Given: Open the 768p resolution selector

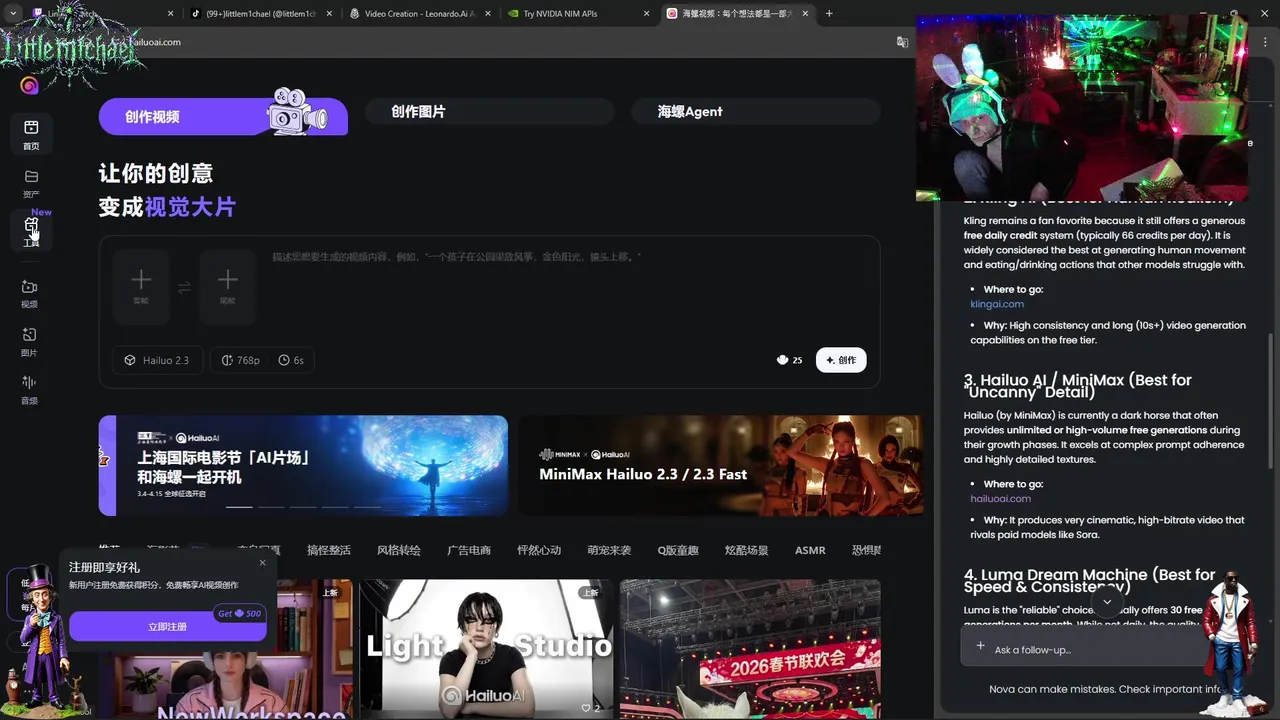Looking at the screenshot, I should [x=240, y=360].
